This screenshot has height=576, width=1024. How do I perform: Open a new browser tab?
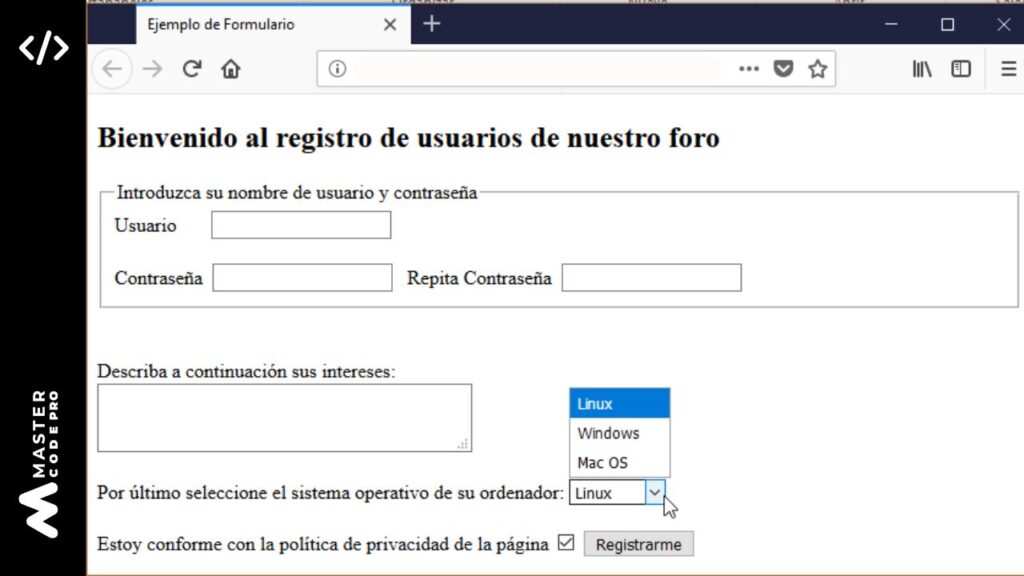click(x=431, y=23)
